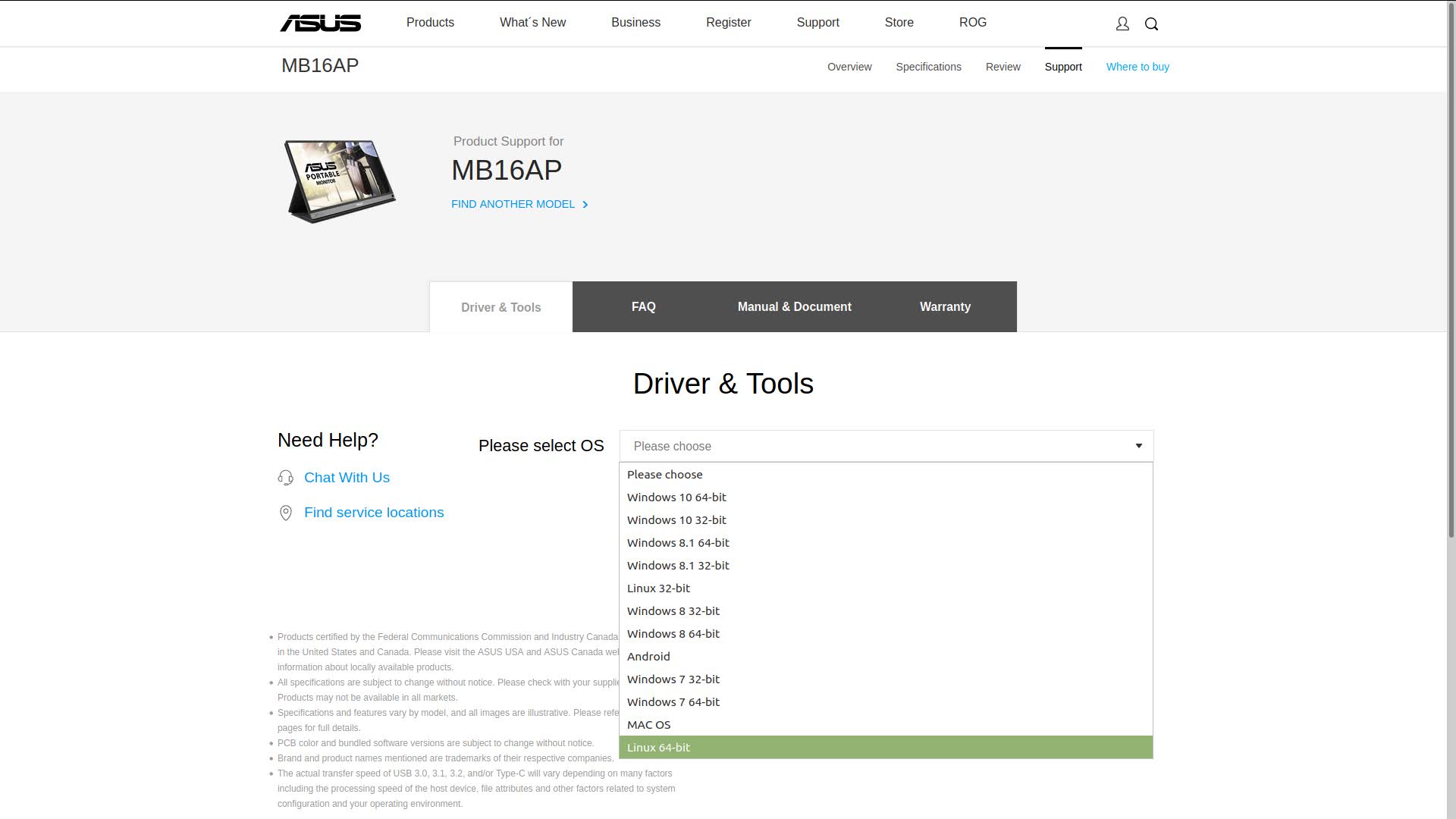Click the location pin icon beside Find service locations
Viewport: 1456px width, 819px height.
click(x=286, y=513)
